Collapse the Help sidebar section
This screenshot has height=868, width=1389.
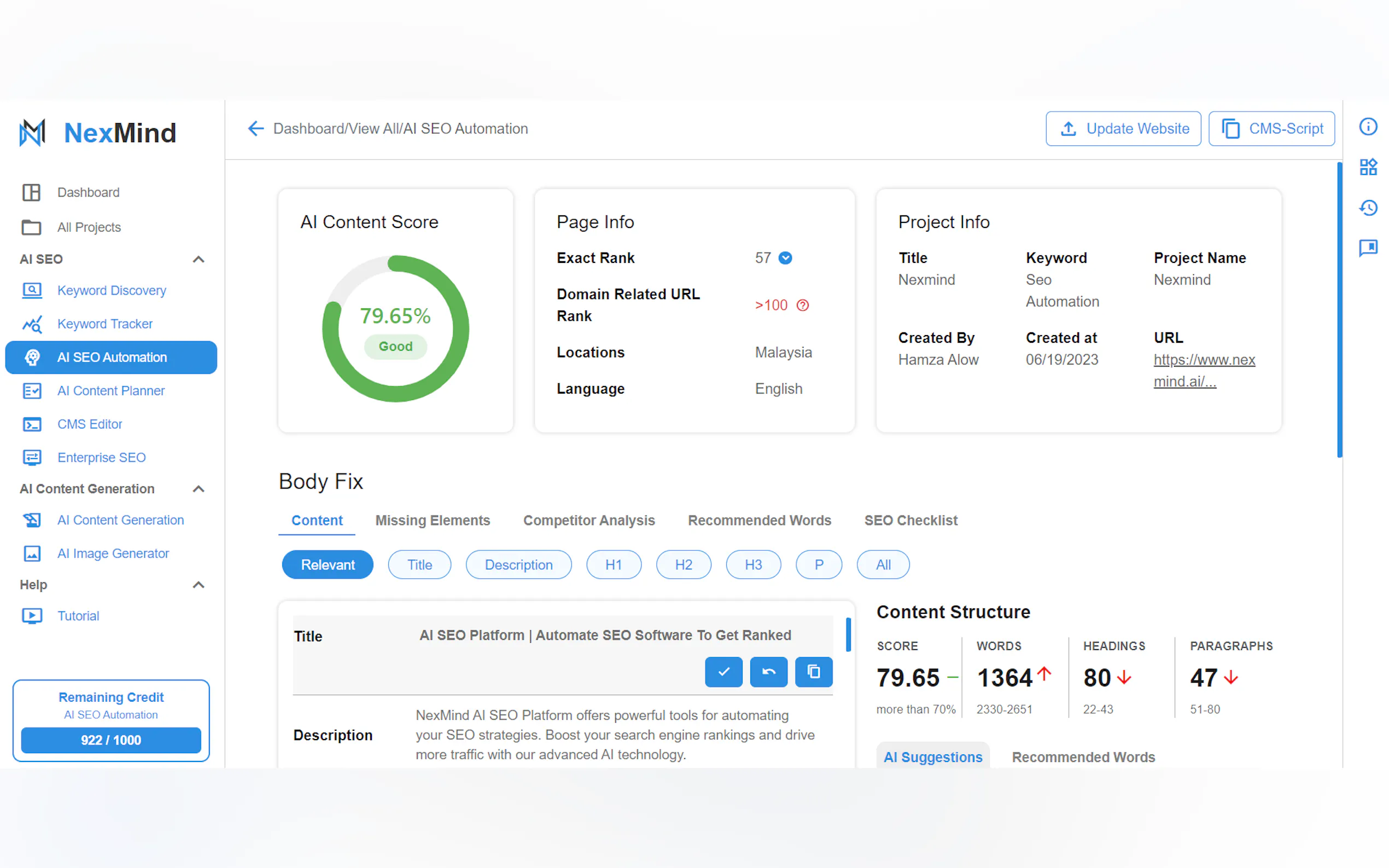click(x=198, y=585)
